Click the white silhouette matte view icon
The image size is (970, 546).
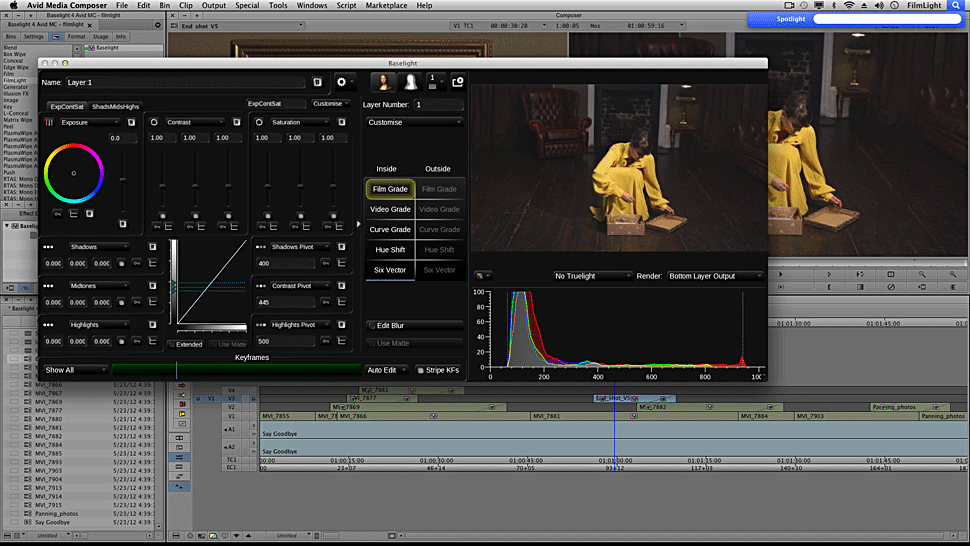(x=410, y=83)
